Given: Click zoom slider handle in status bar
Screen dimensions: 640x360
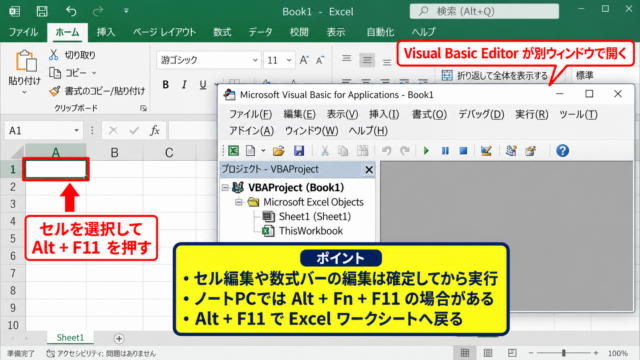Looking at the screenshot, I should [x=563, y=353].
